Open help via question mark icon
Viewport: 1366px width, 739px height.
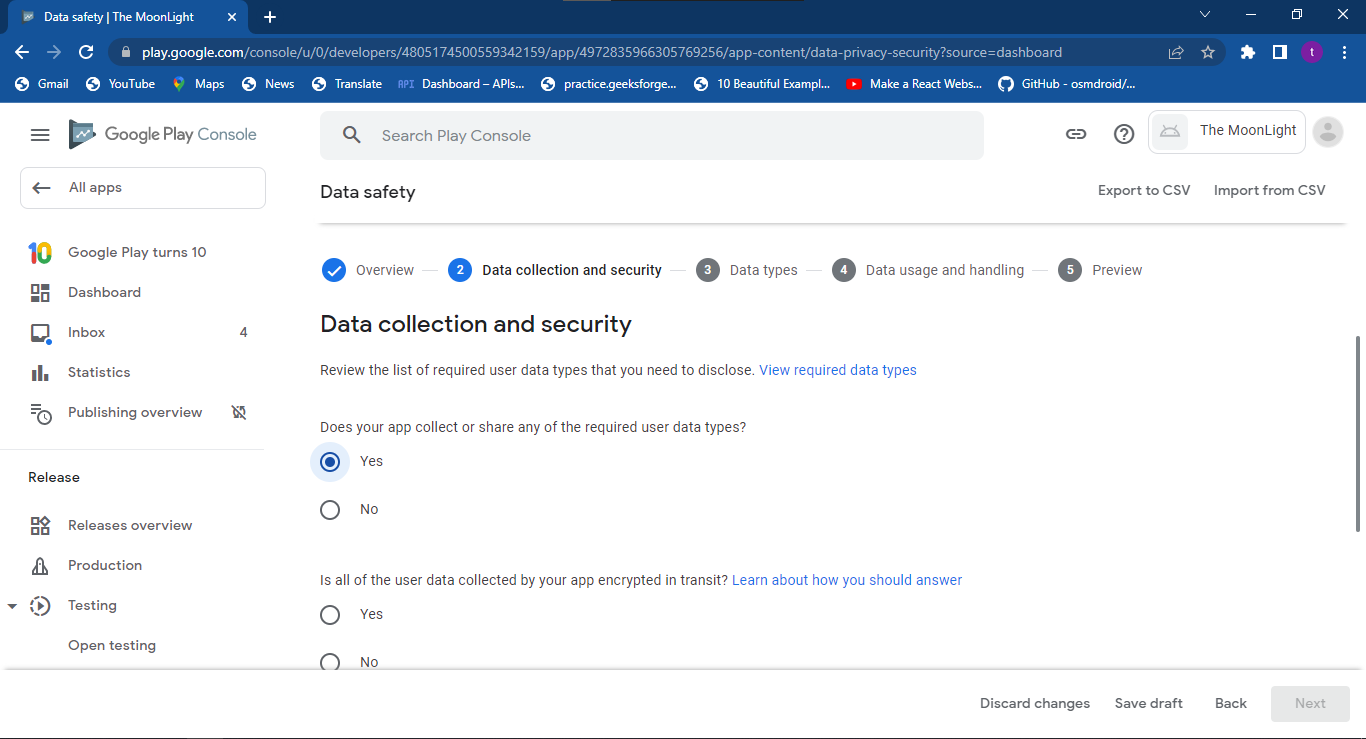click(1124, 134)
